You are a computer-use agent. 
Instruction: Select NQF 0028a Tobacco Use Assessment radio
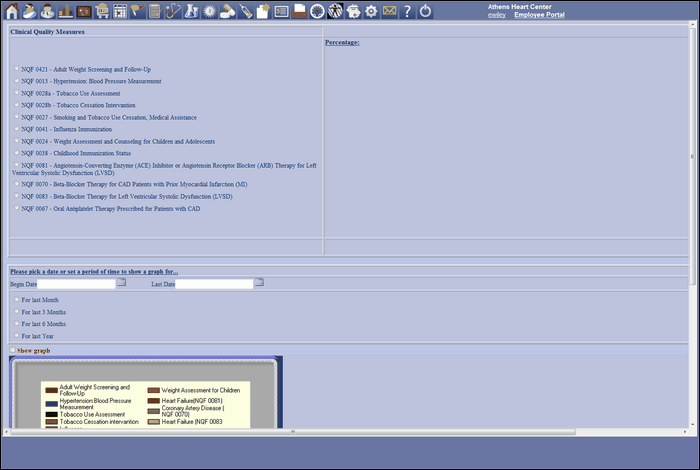pyautogui.click(x=17, y=92)
